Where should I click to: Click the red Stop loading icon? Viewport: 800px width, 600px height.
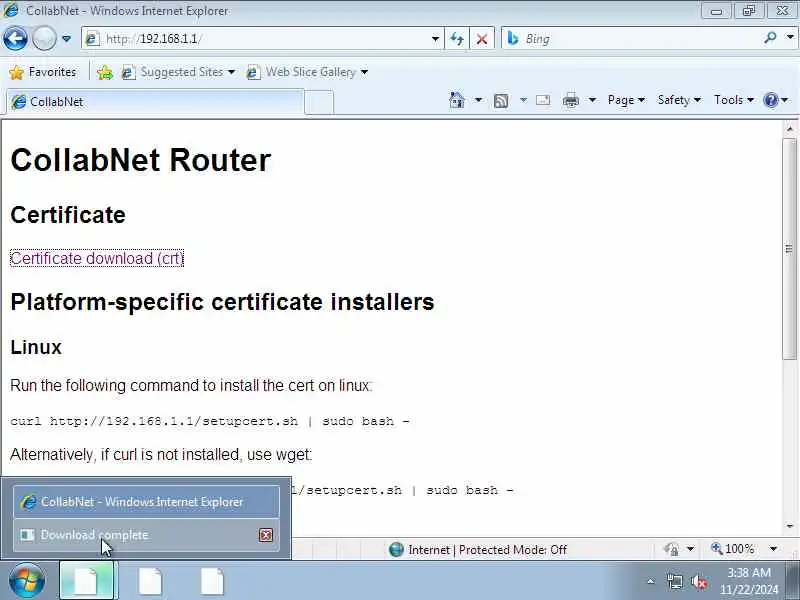[482, 39]
